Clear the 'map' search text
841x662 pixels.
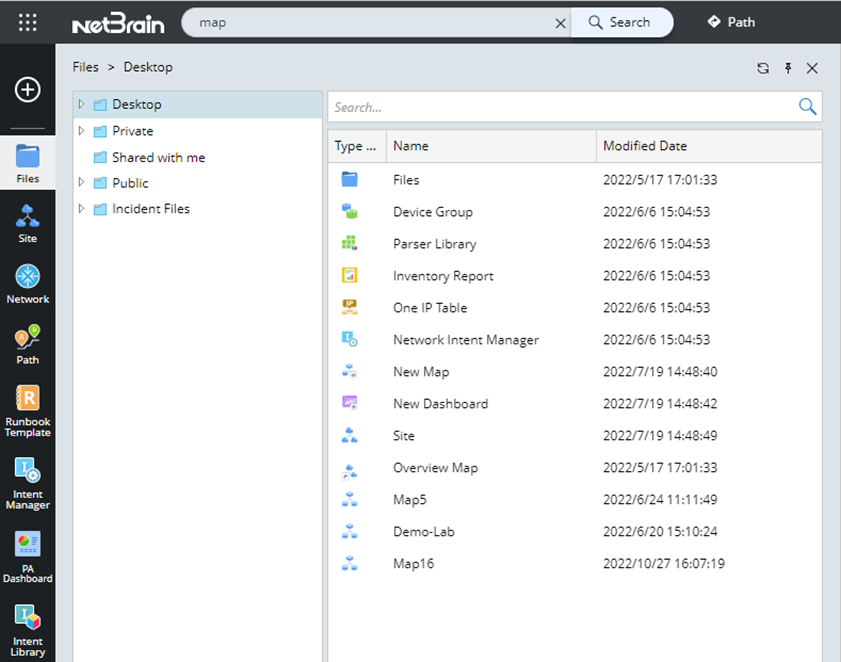pyautogui.click(x=560, y=23)
